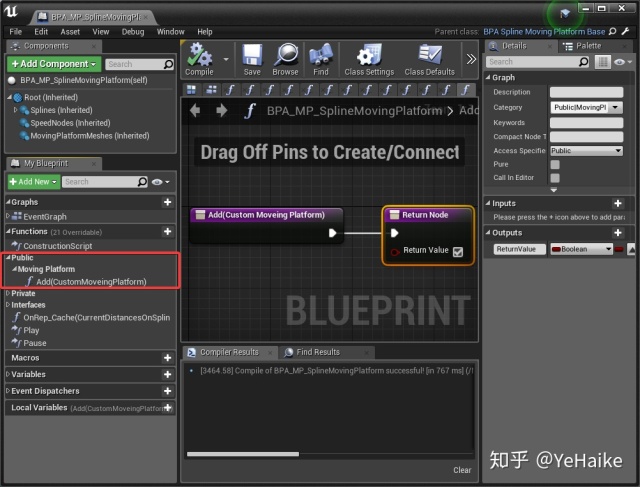This screenshot has height=487, width=640.
Task: Open the Debug menu
Action: click(133, 31)
